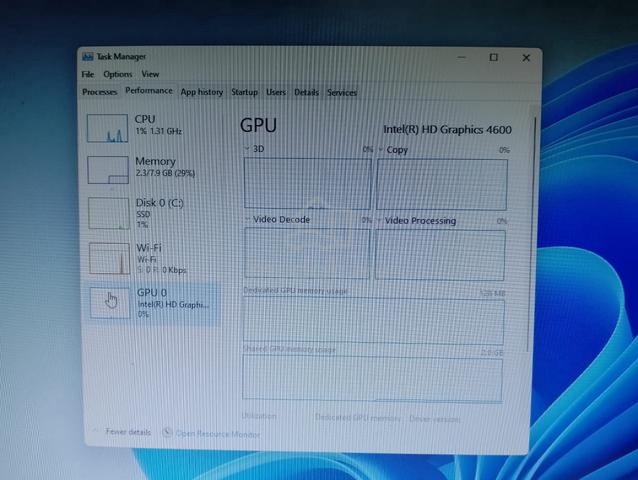Click the Dedicated GPU memory usage graph

374,321
